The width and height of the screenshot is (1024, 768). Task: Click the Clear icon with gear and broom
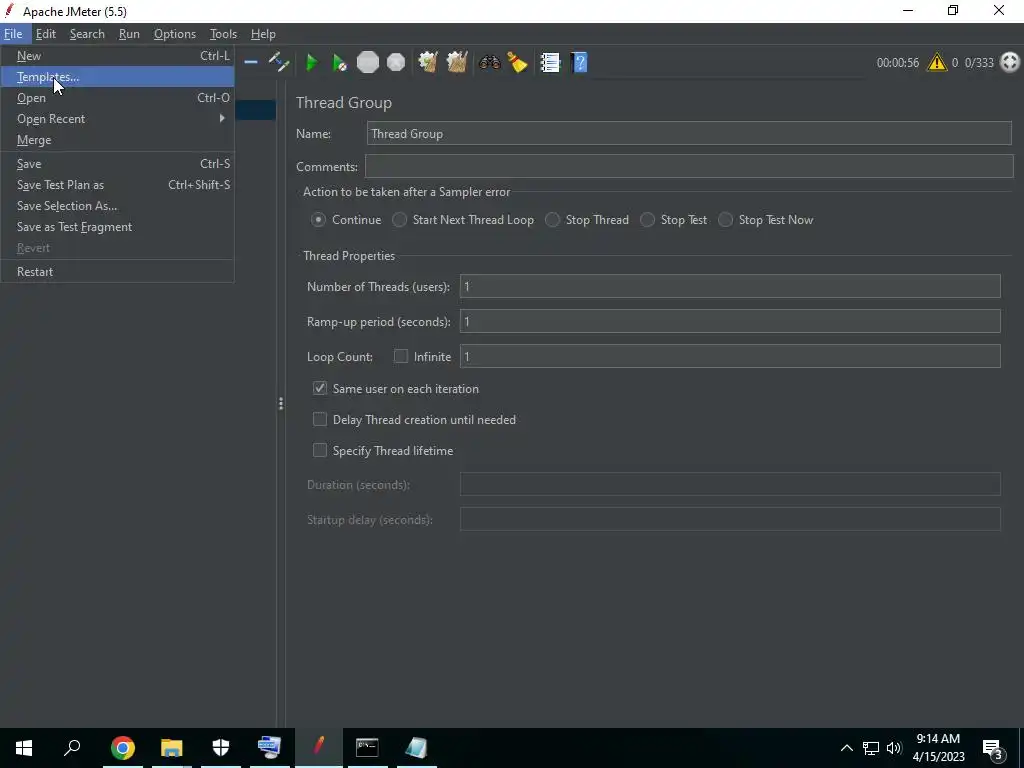pyautogui.click(x=428, y=63)
